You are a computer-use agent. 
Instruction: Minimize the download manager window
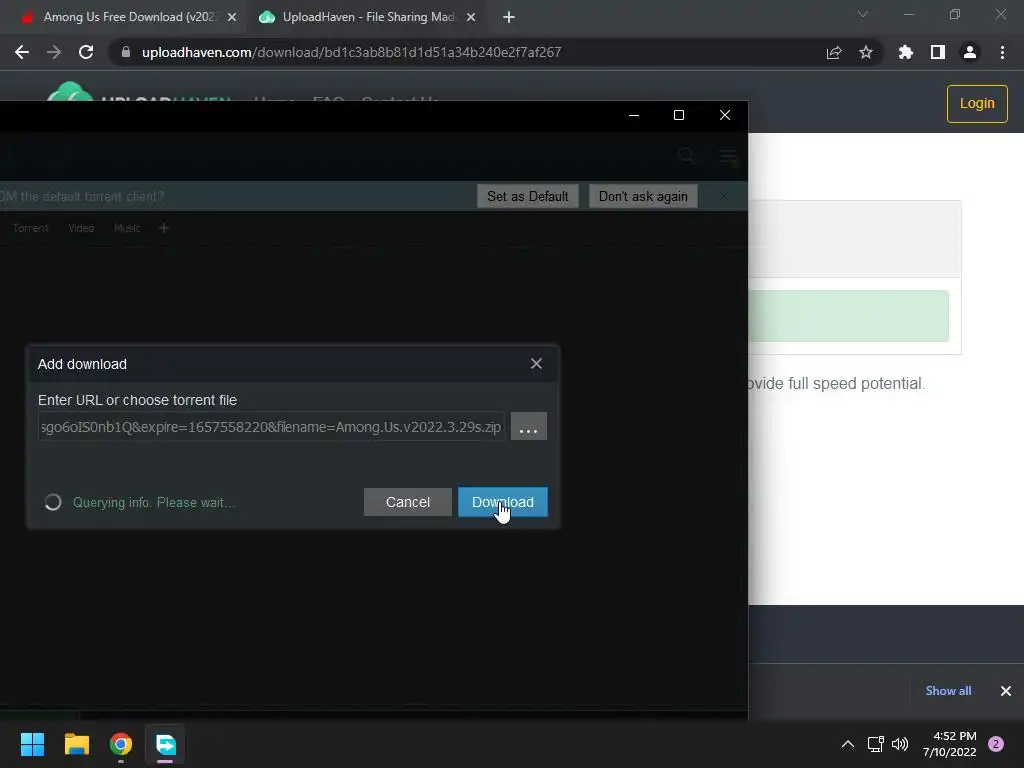click(x=633, y=115)
